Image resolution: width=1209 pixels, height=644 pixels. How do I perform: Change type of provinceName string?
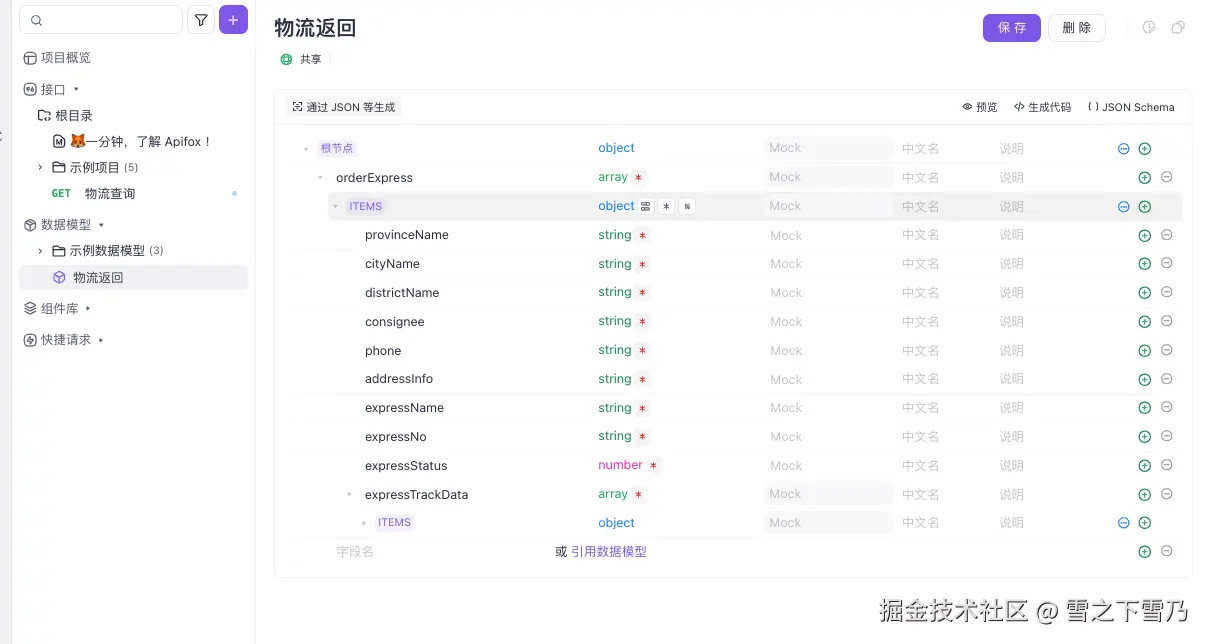[615, 235]
